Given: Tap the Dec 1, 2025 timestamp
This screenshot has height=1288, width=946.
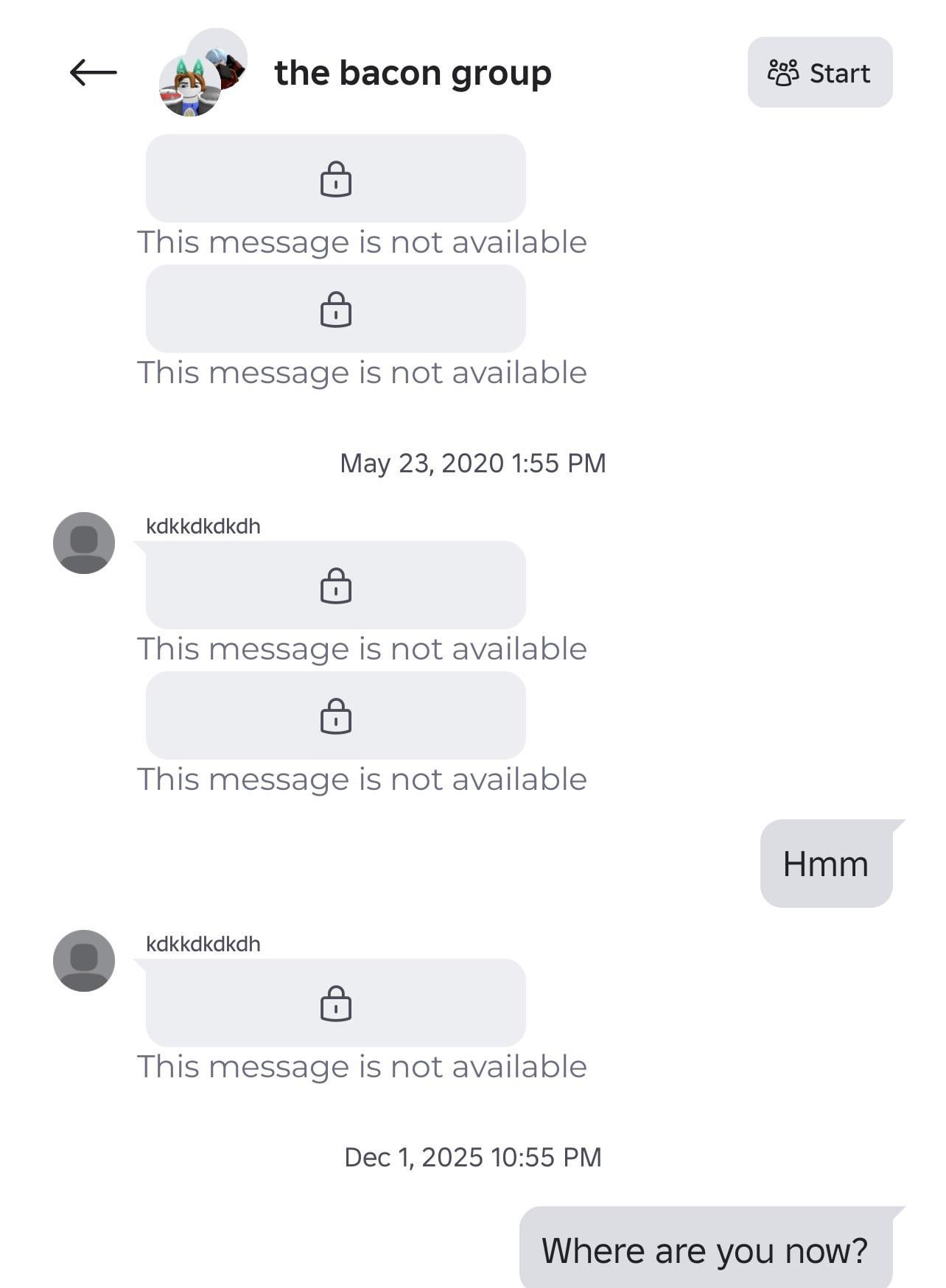Looking at the screenshot, I should click(x=473, y=1157).
